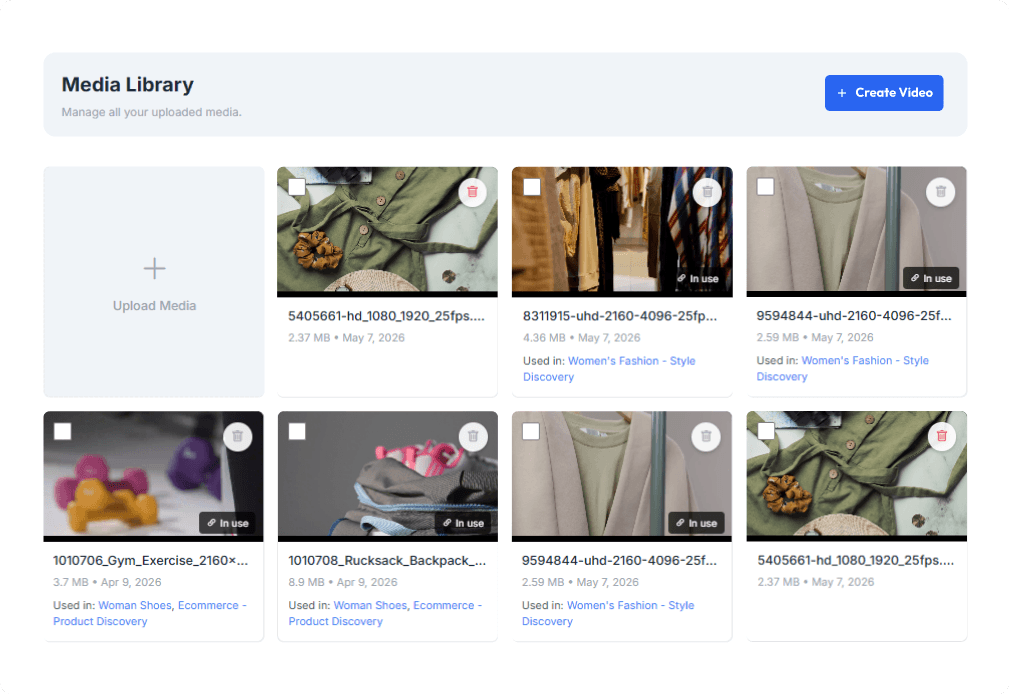Click trash icon on bottom-row 9594844-uhd card
This screenshot has height=695, width=1010.
[706, 437]
